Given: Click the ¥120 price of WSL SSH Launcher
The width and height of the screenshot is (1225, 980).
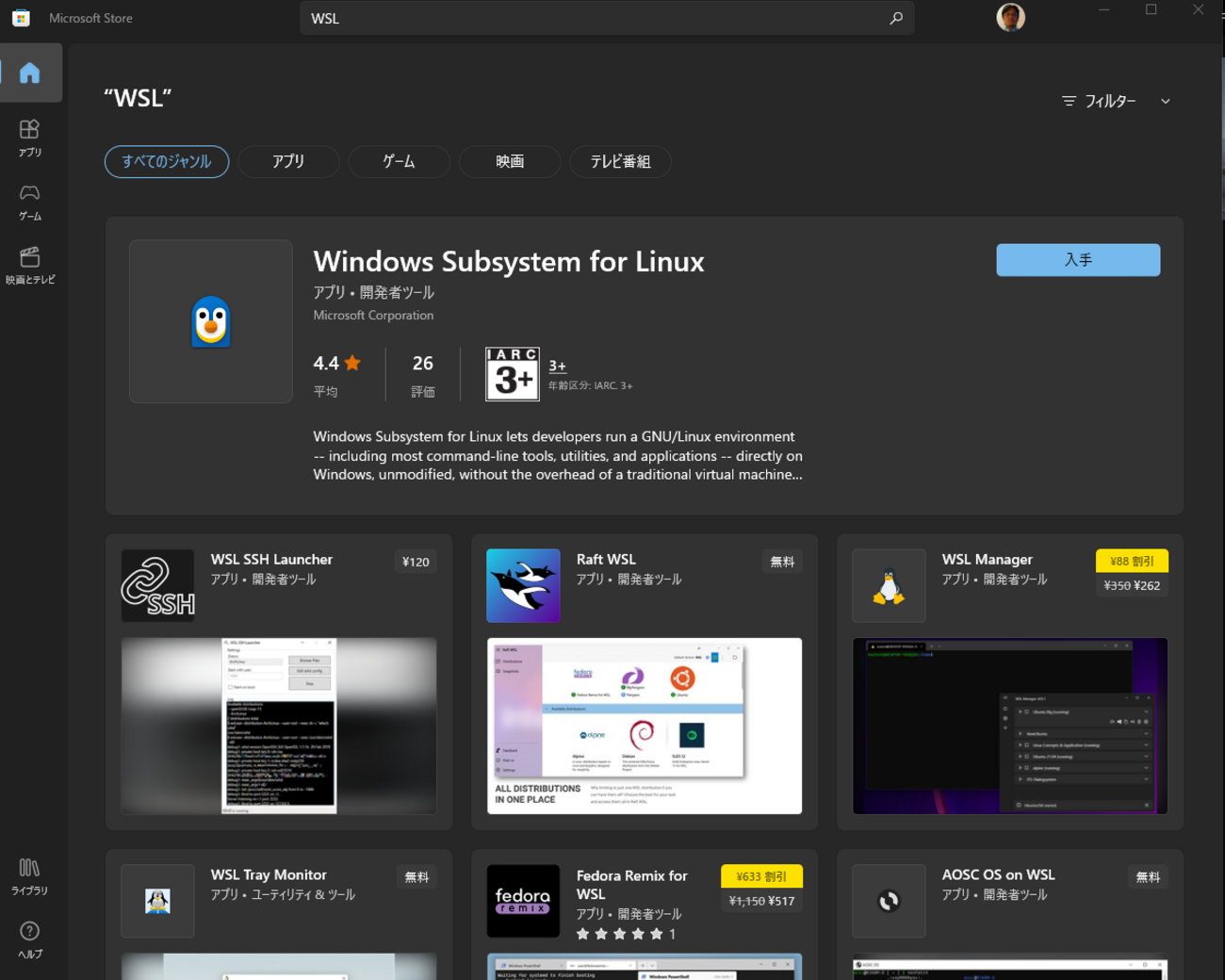Looking at the screenshot, I should 416,562.
